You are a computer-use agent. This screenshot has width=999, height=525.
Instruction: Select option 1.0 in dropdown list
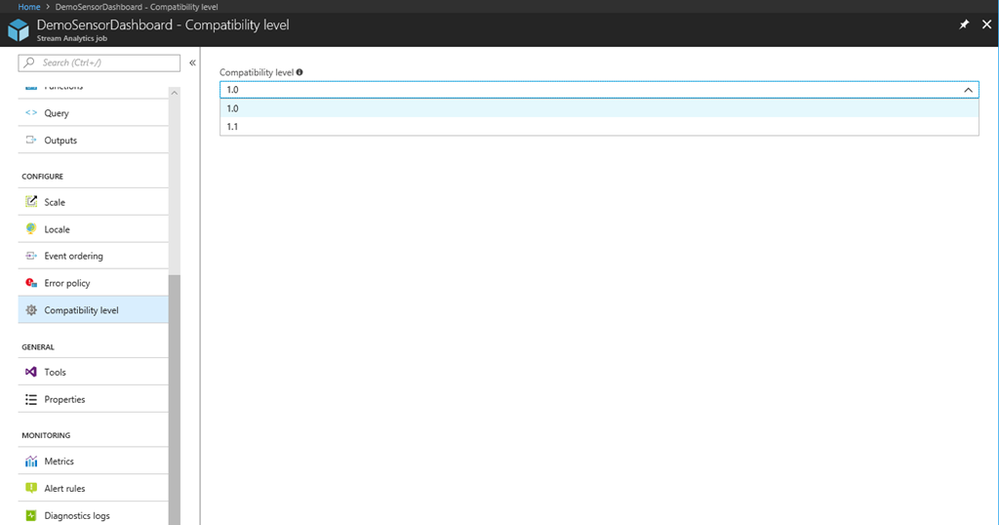[599, 108]
